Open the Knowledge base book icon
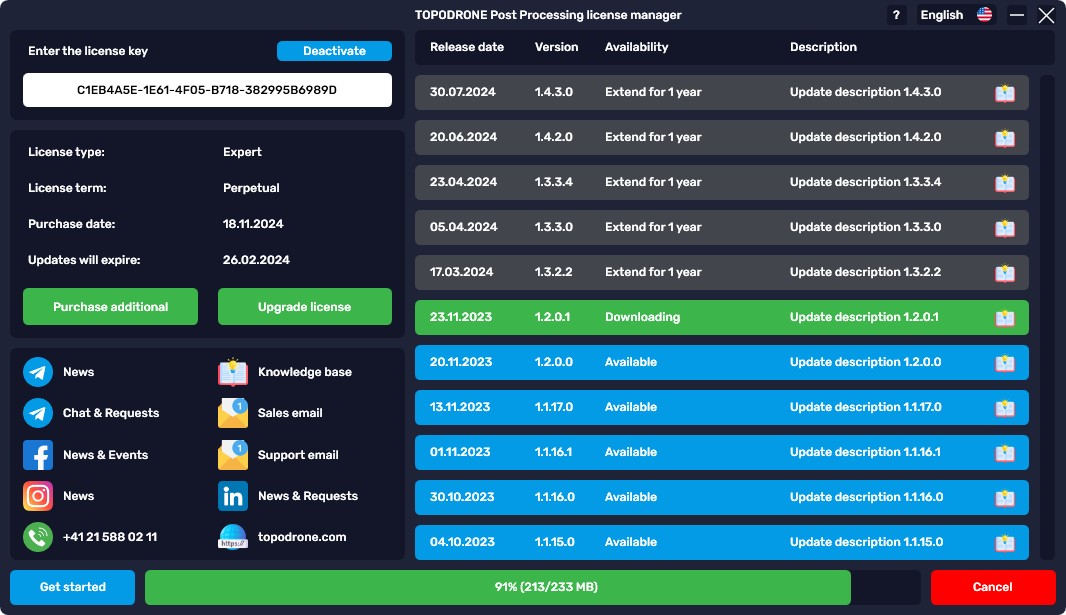The height and width of the screenshot is (615, 1066). [x=233, y=371]
